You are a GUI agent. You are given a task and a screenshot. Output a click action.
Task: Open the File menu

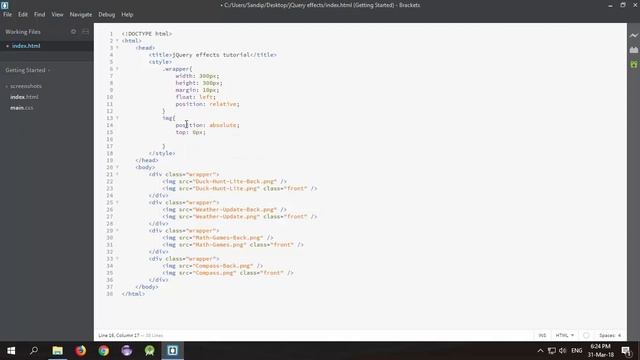click(x=7, y=14)
